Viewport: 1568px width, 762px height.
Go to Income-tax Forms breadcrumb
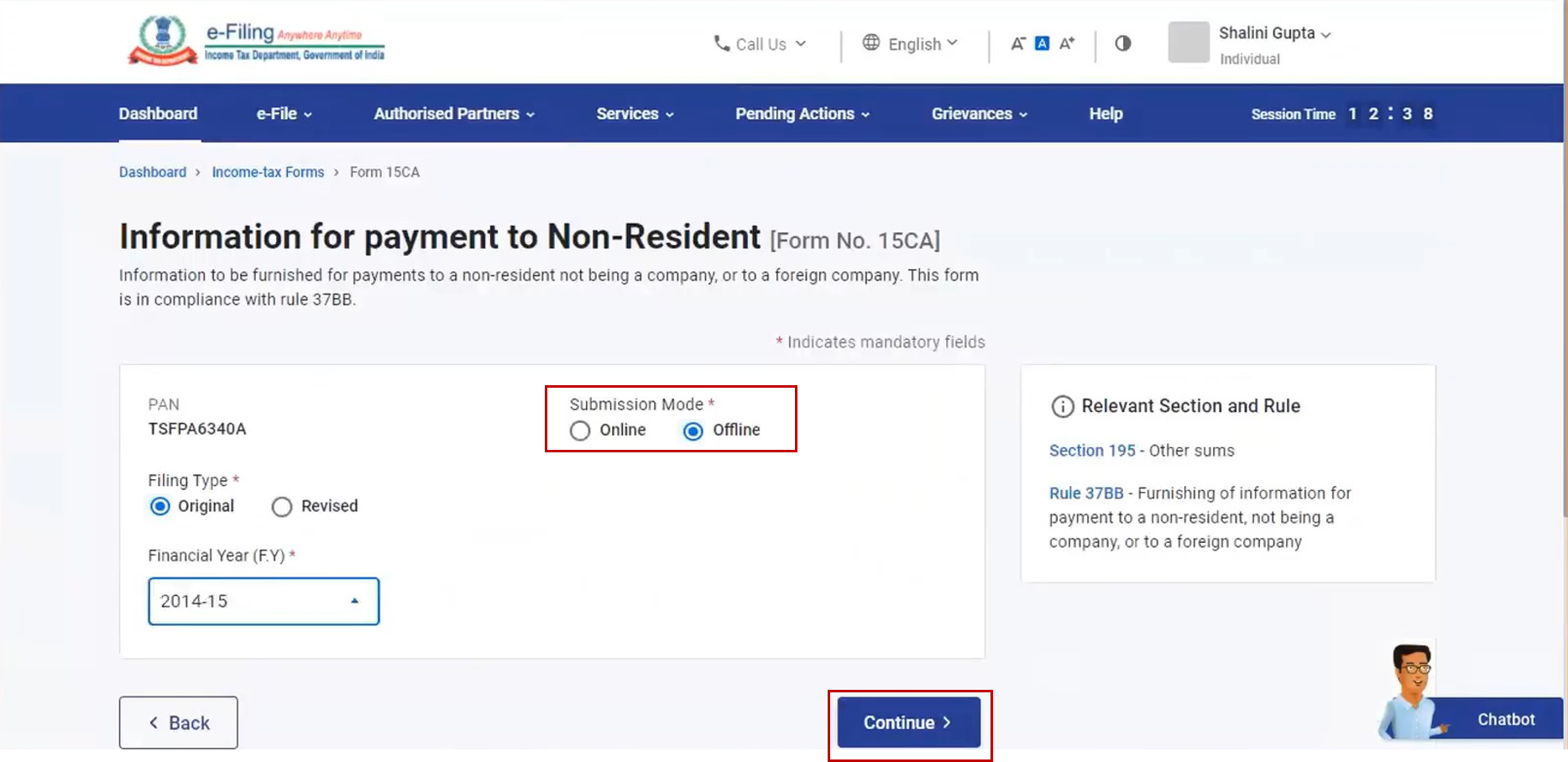[x=268, y=172]
